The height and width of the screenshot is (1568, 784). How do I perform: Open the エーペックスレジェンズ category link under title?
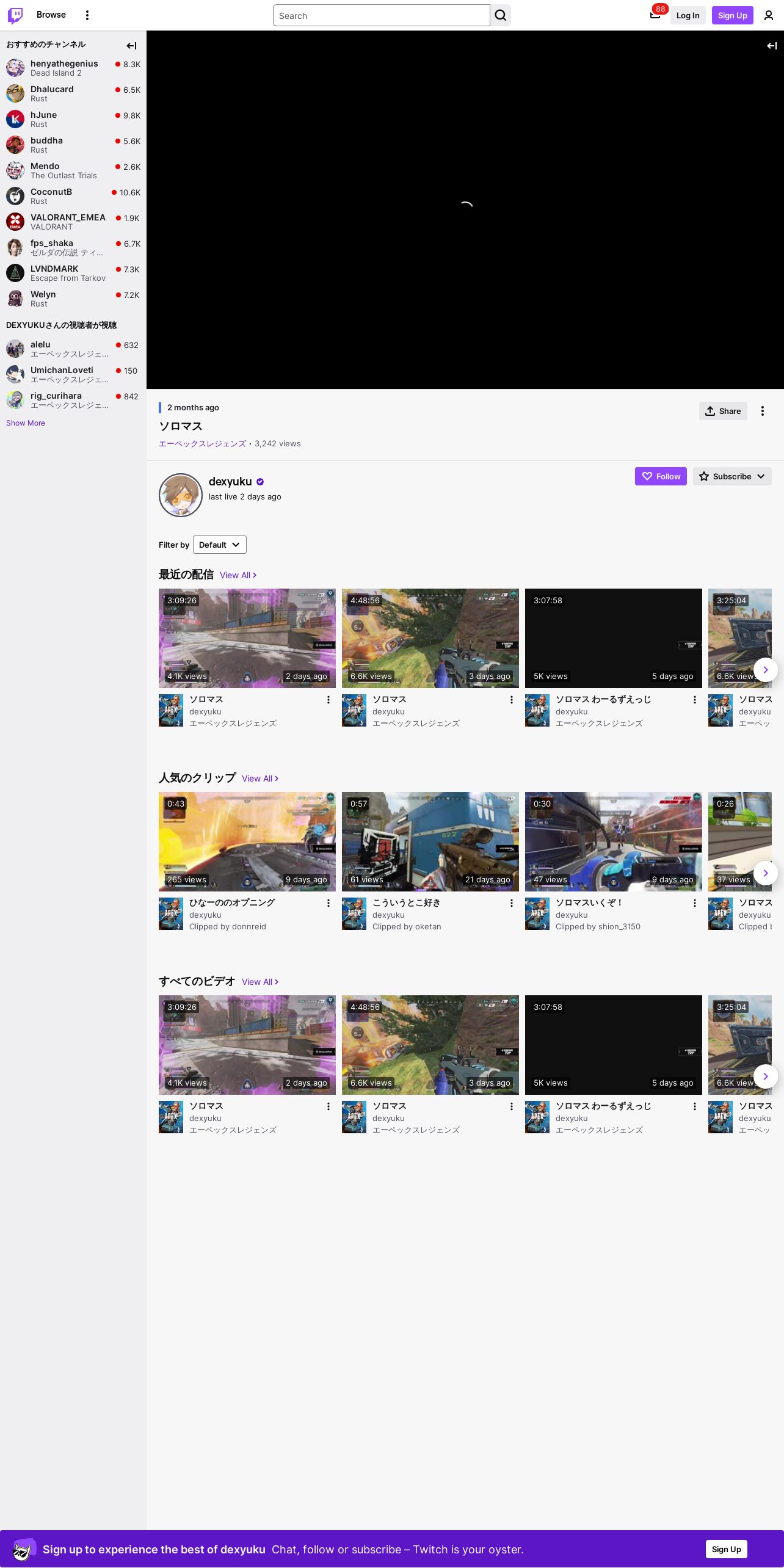[202, 444]
